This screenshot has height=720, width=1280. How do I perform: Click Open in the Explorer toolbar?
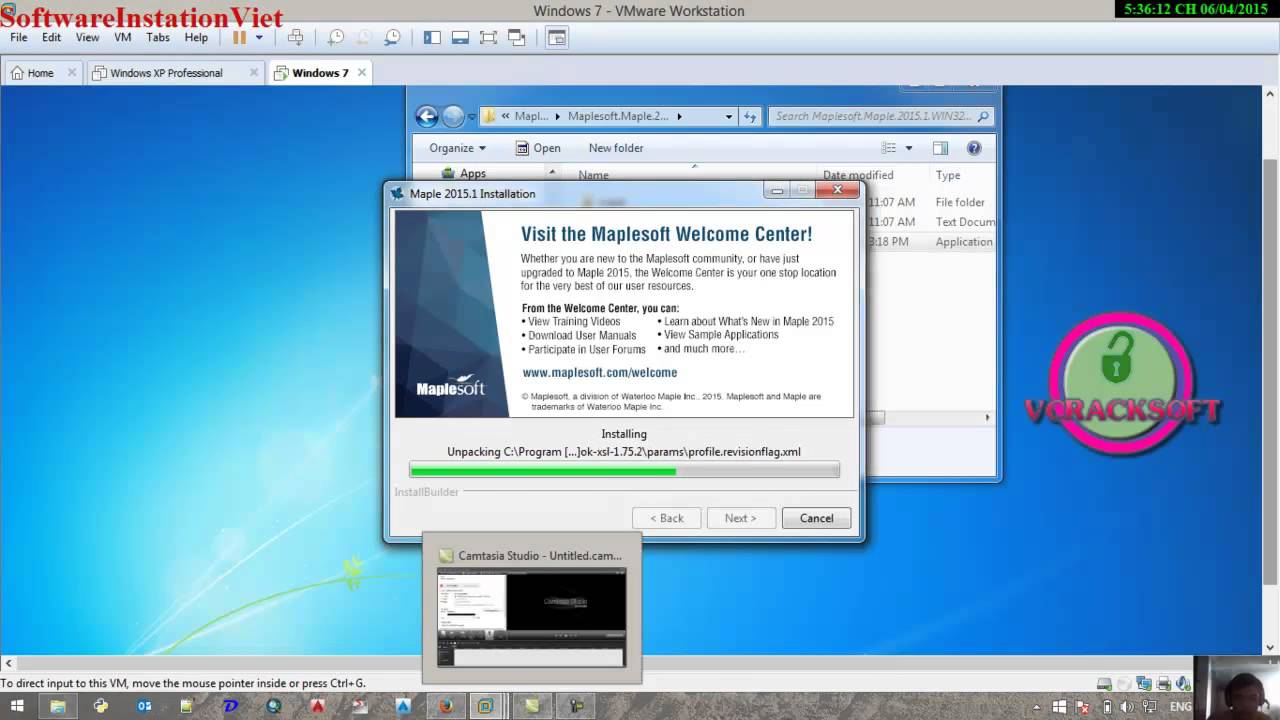click(x=538, y=148)
